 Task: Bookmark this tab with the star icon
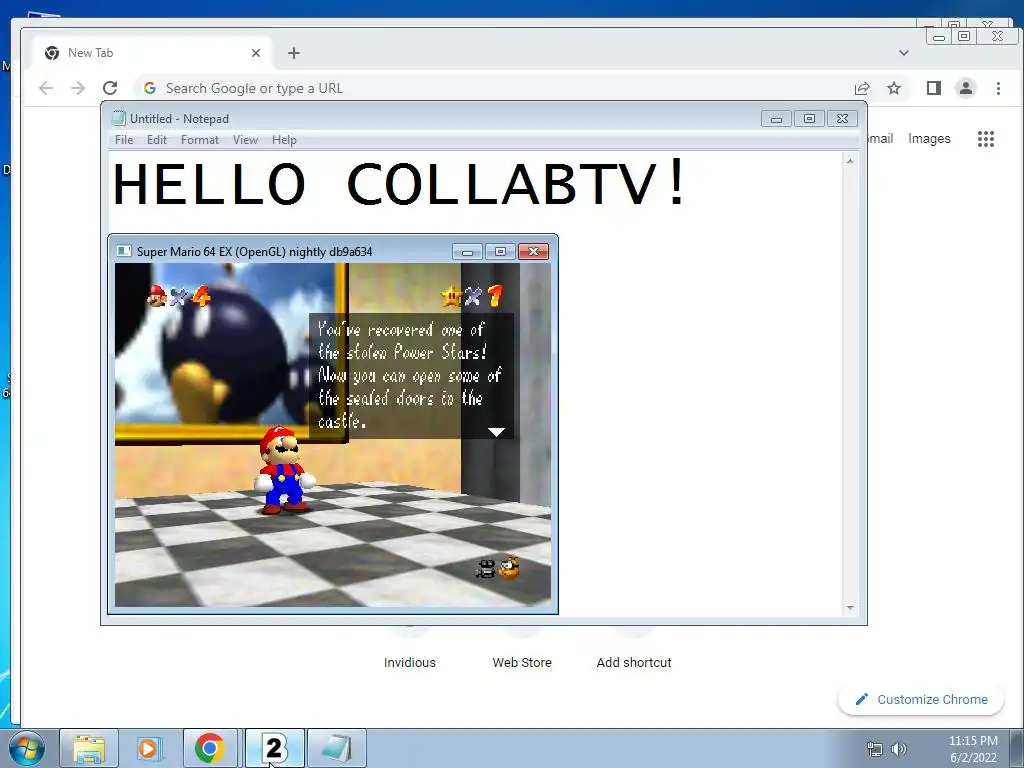pos(894,88)
